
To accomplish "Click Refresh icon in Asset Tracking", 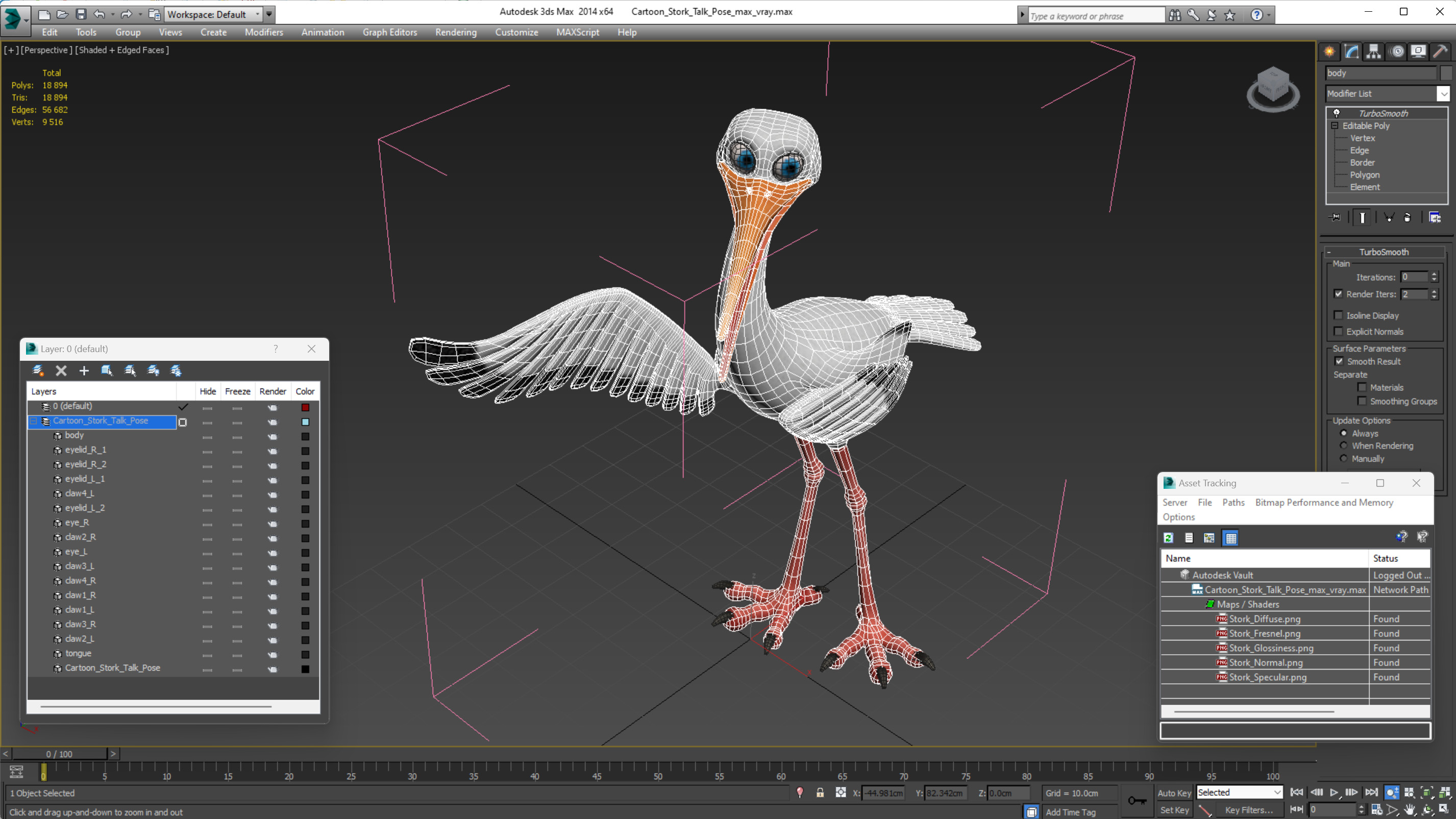I will [x=1168, y=537].
